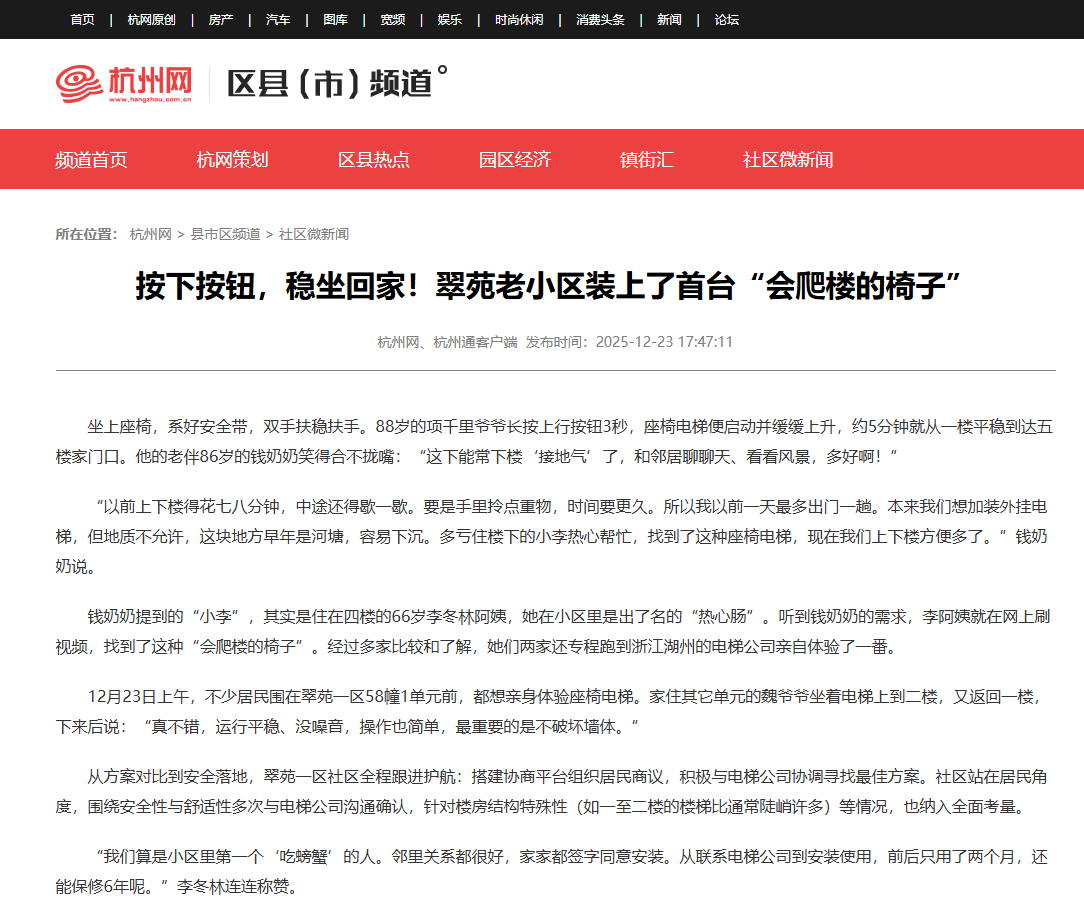Open 杭网原创 in top navigation
Image resolution: width=1084 pixels, height=914 pixels.
(x=151, y=20)
